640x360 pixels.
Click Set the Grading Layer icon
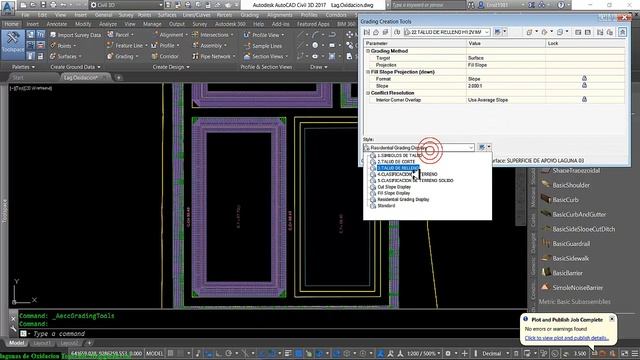tap(385, 32)
